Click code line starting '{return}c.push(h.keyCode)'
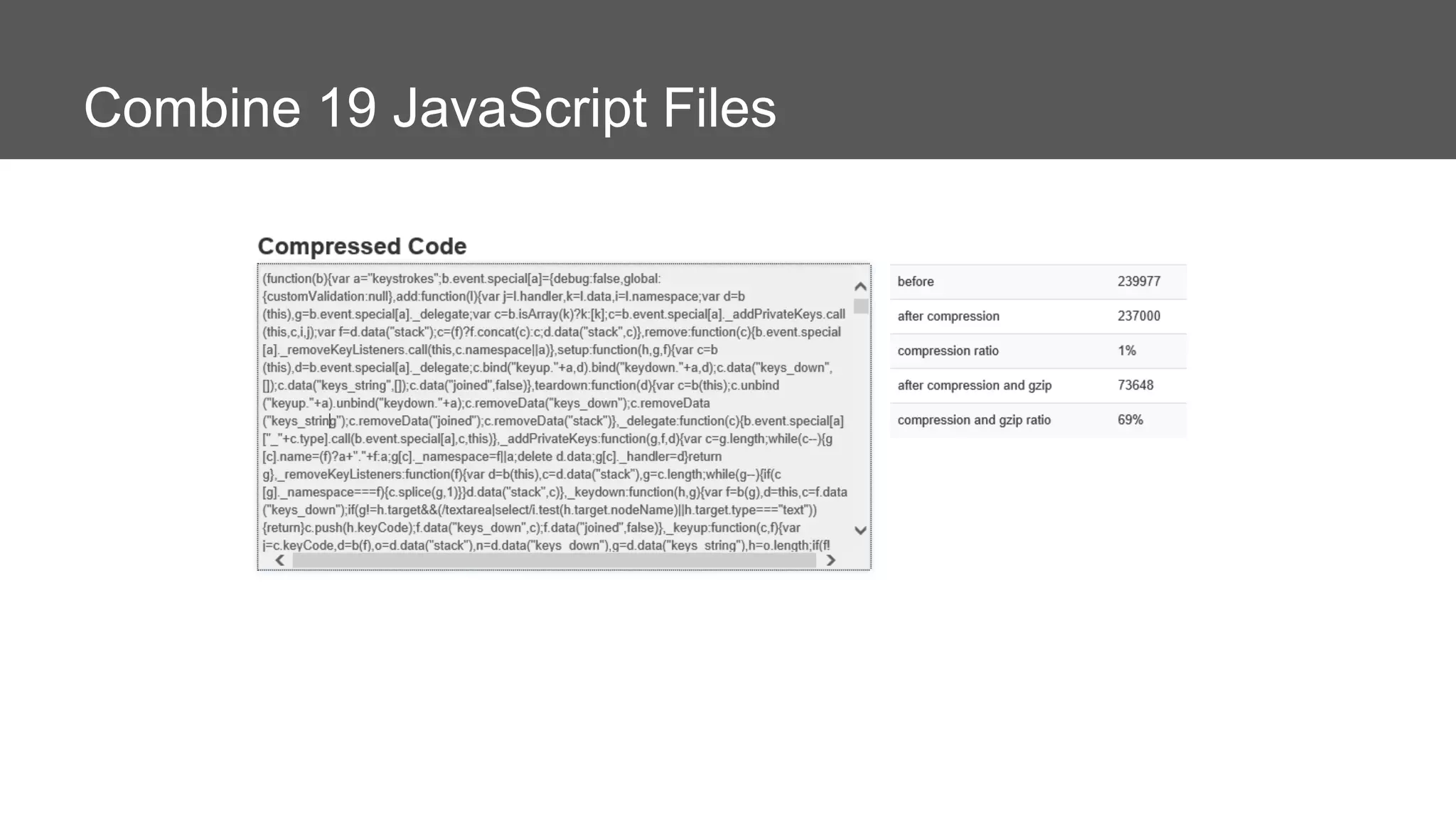This screenshot has width=1456, height=819. [531, 528]
